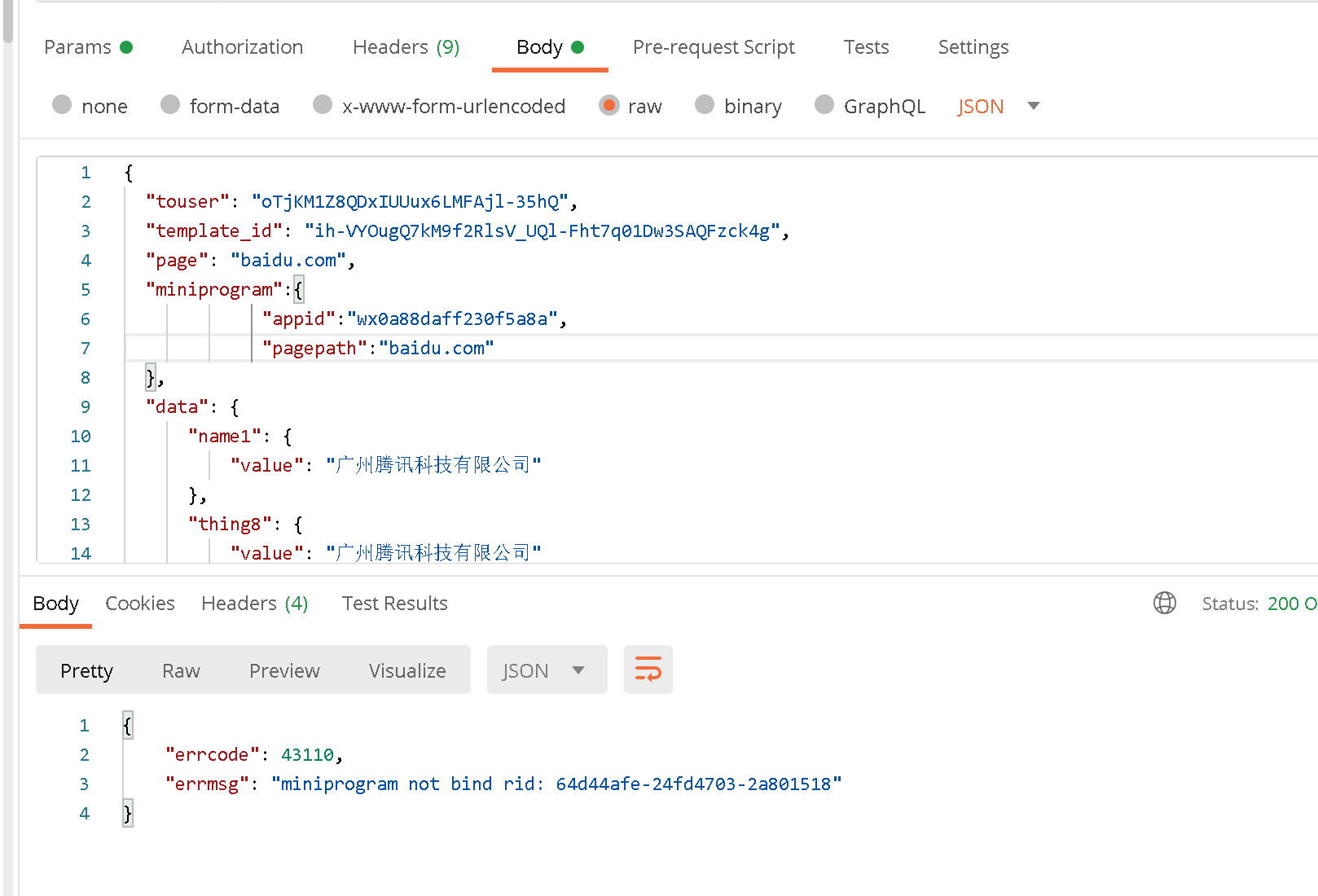Go to the Pre-request Script tab
This screenshot has height=896, width=1318.
tap(714, 47)
